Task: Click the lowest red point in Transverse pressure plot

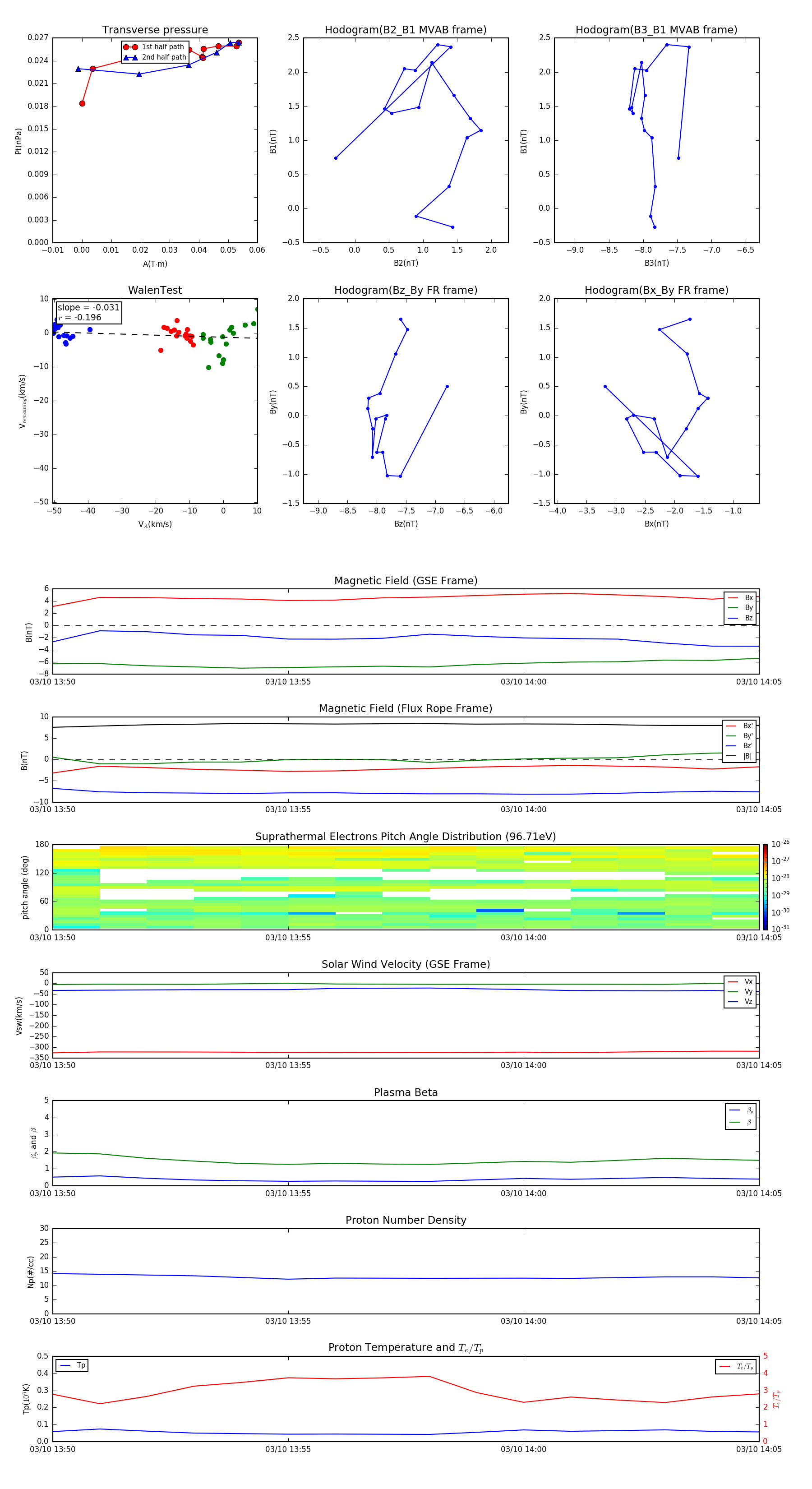Action: pos(82,103)
